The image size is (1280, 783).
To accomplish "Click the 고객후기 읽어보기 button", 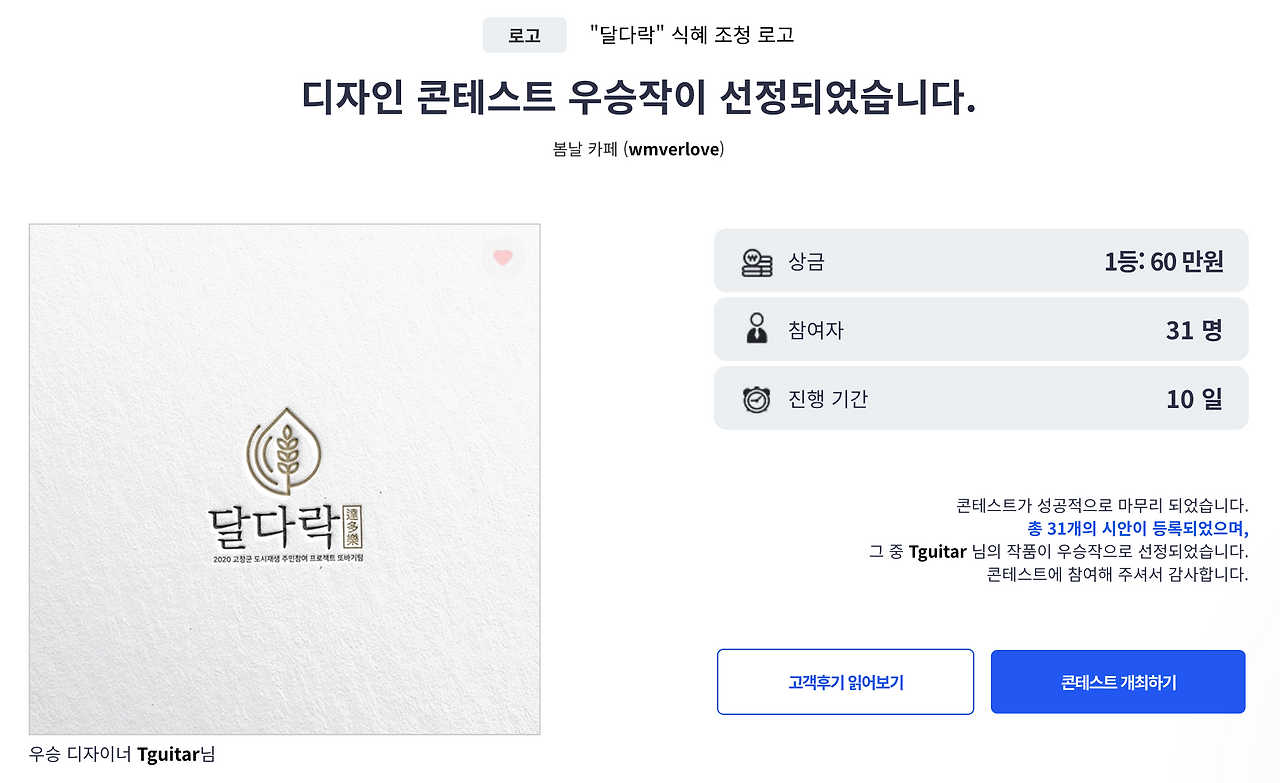I will pos(845,681).
